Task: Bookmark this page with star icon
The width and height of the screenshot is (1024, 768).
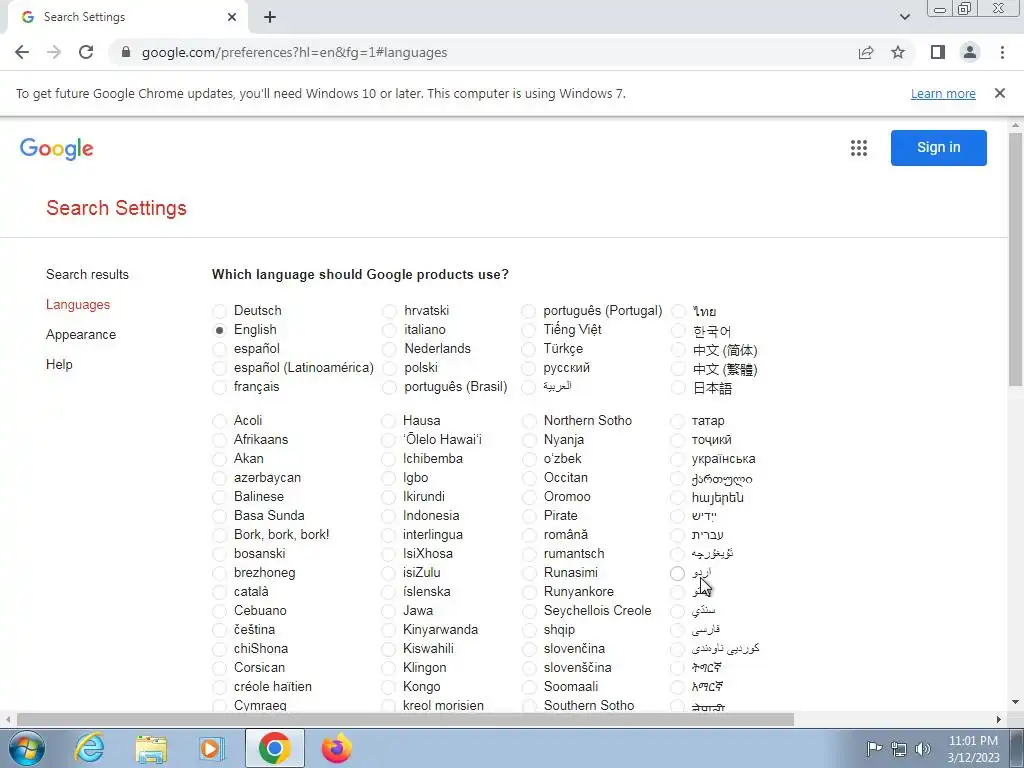Action: click(x=898, y=52)
